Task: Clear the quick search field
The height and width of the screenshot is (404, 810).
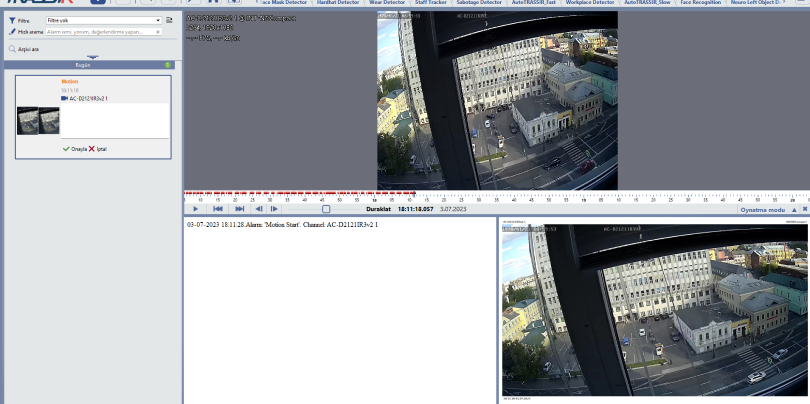Action: (x=158, y=32)
